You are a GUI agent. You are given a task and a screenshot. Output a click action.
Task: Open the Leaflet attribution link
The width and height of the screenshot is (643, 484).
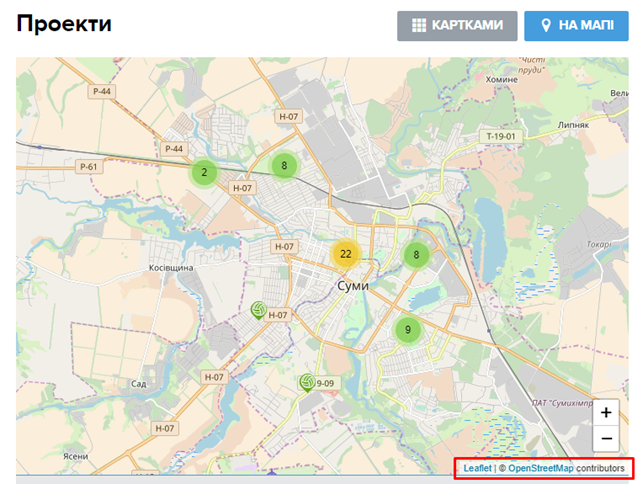(x=477, y=468)
